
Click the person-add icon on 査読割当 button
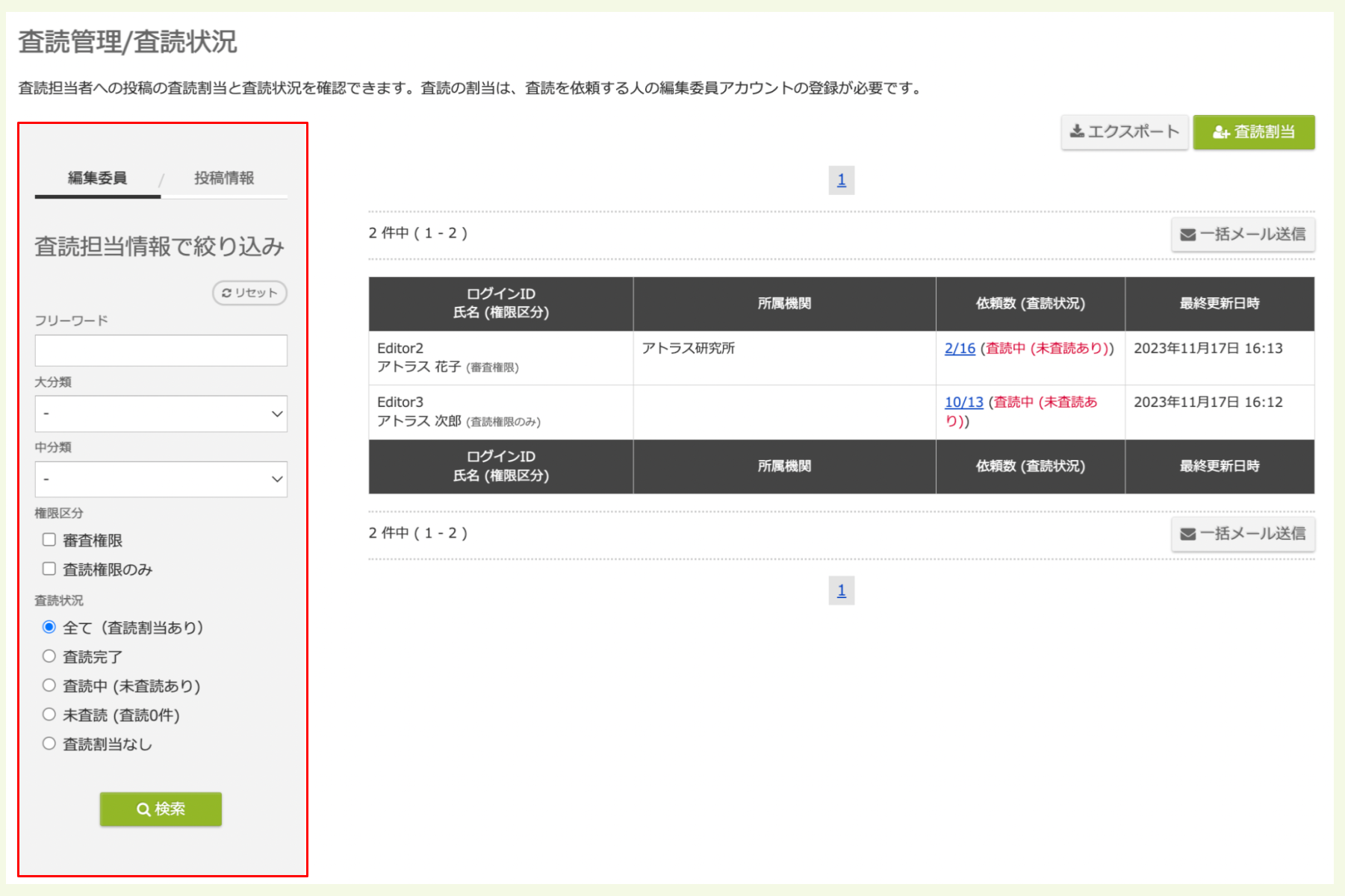(1220, 131)
